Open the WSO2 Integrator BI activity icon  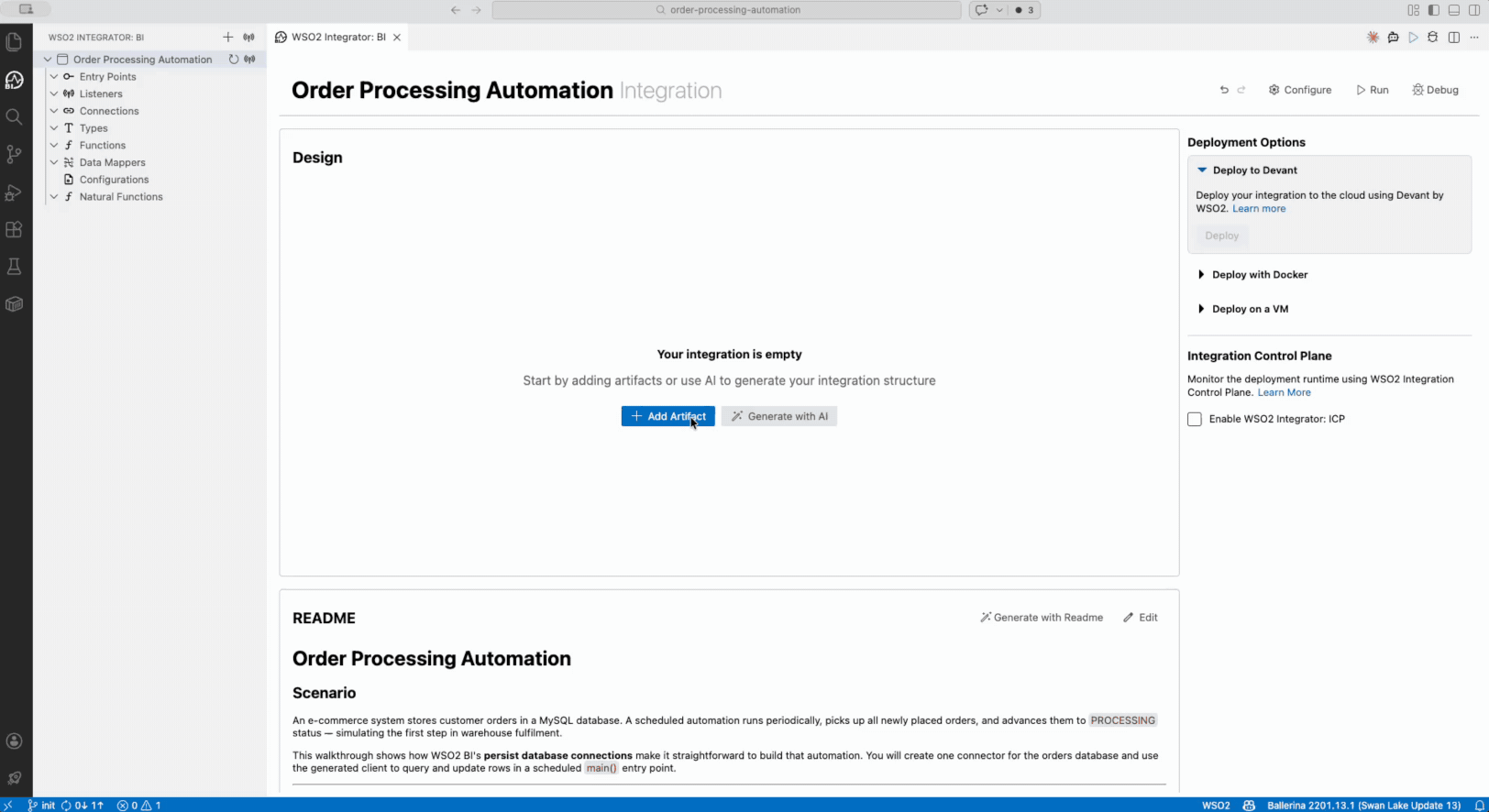point(14,80)
